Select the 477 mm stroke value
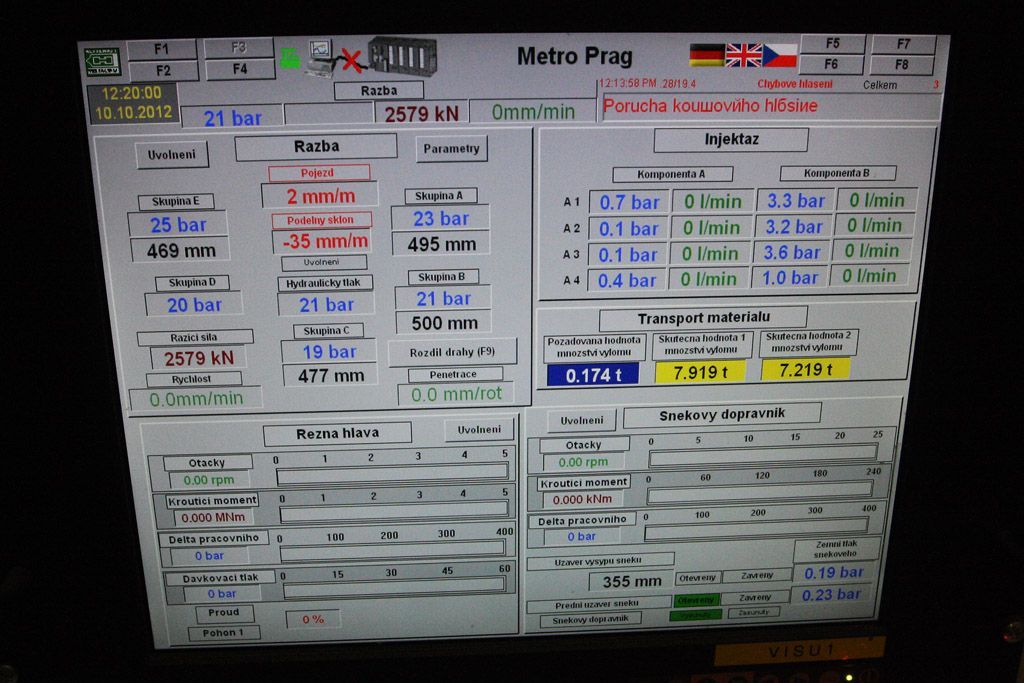This screenshot has height=683, width=1024. click(330, 376)
